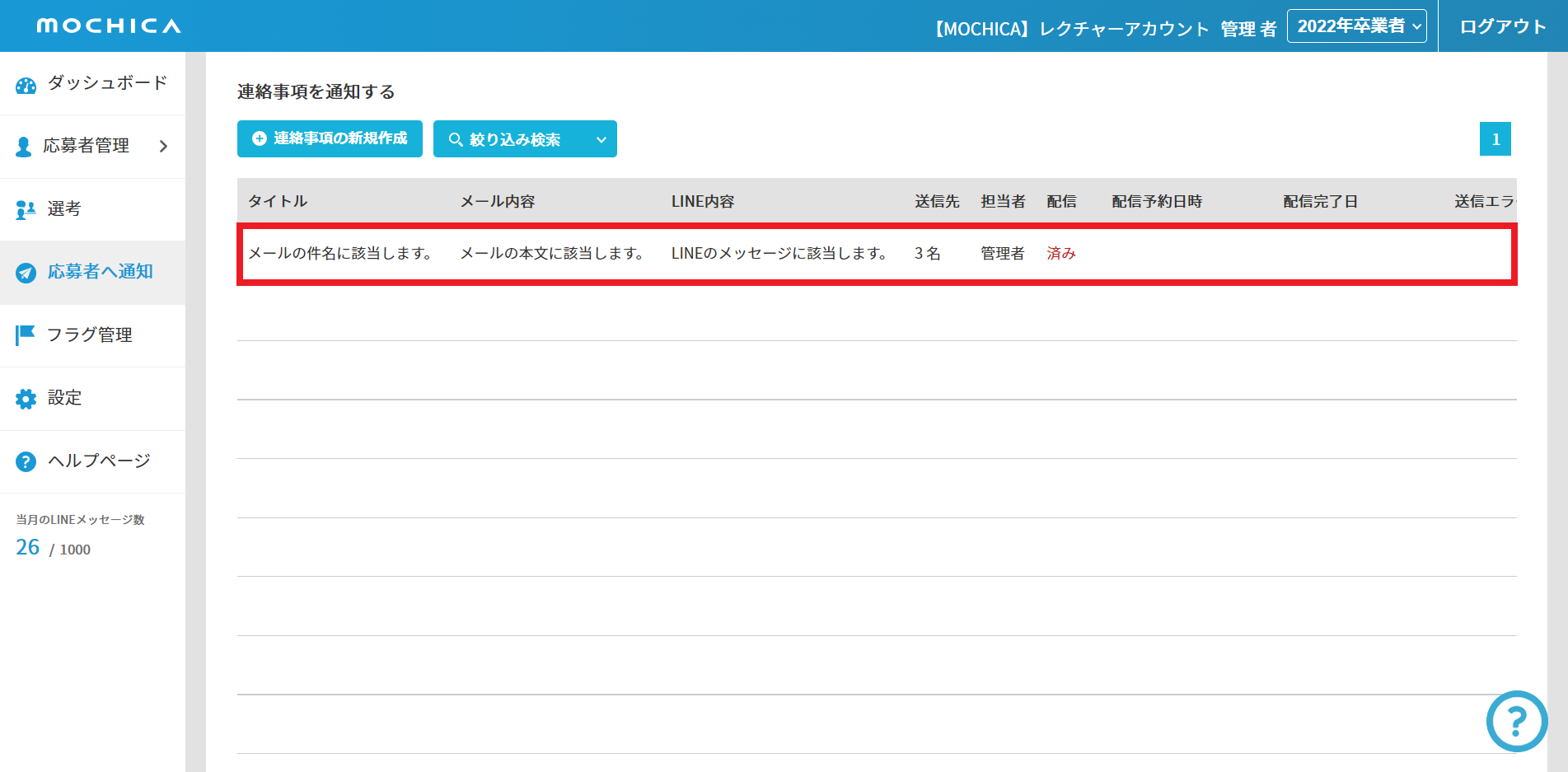The image size is (1568, 772).
Task: Click the settings gear icon
Action: (26, 399)
